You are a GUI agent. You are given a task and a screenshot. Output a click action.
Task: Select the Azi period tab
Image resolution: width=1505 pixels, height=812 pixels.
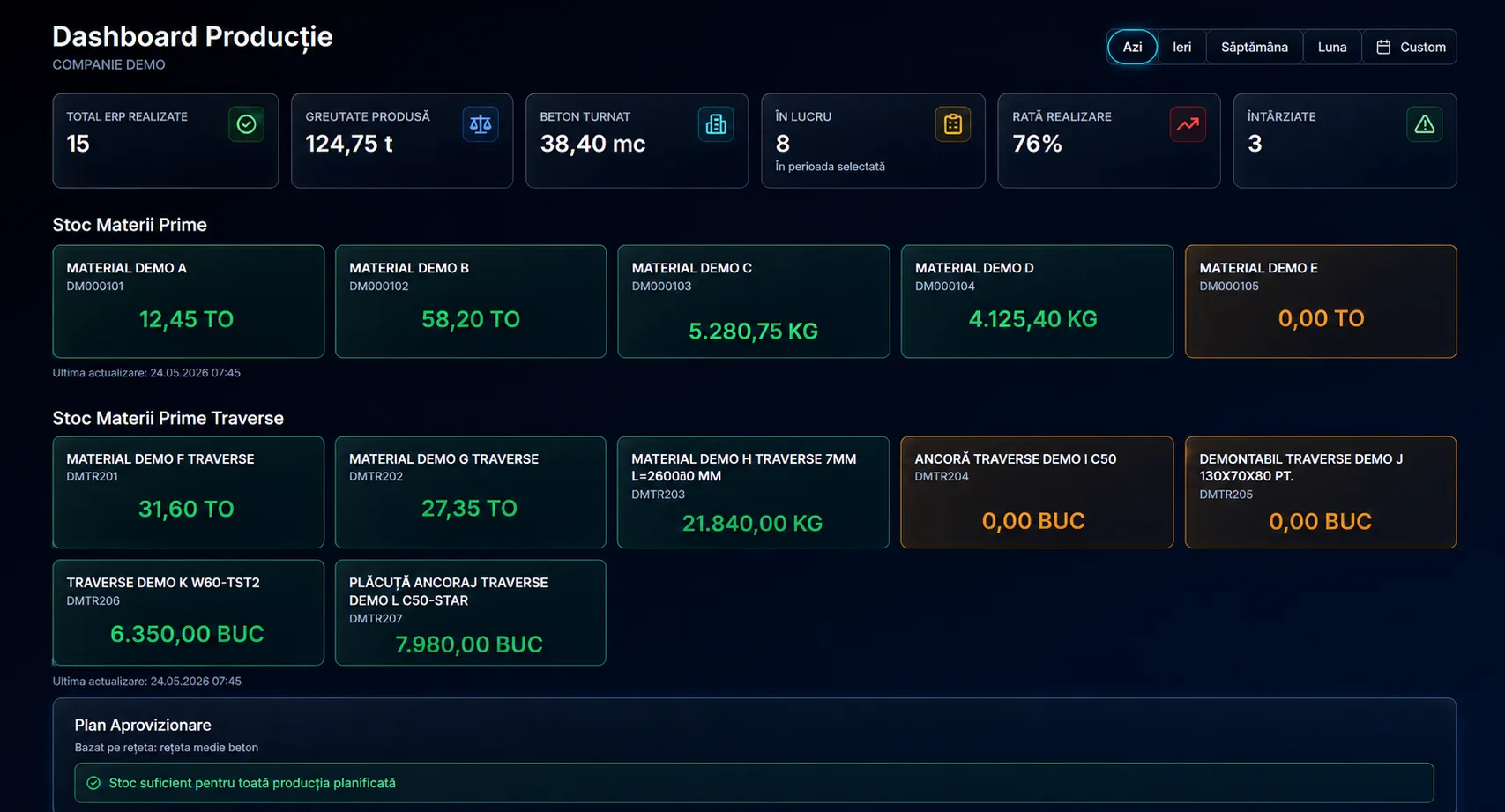click(1132, 47)
